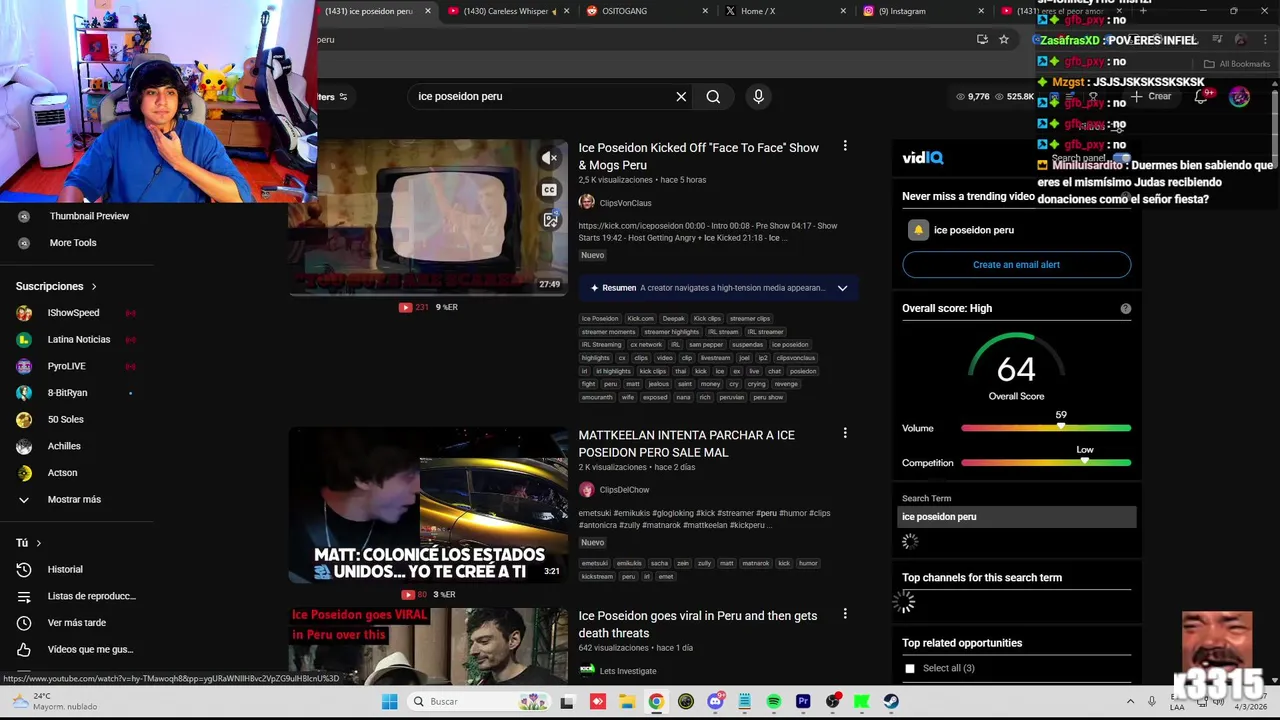This screenshot has height=720, width=1280.
Task: Play the Face To Face video thumbnail
Action: [x=428, y=217]
